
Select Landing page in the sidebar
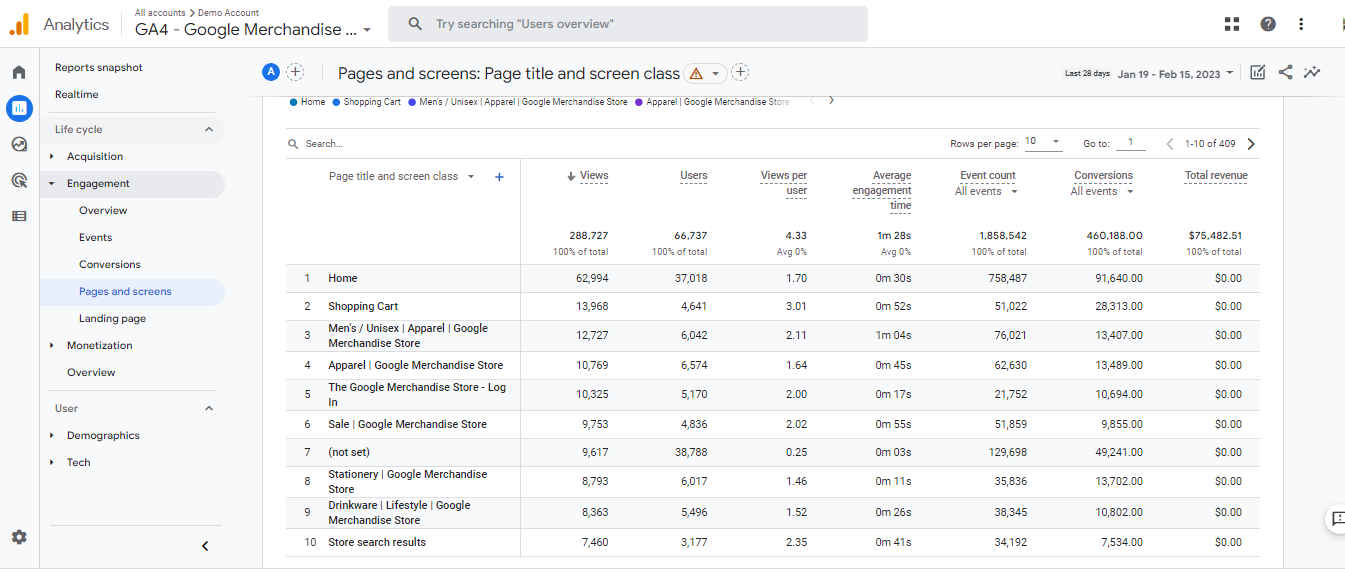pyautogui.click(x=113, y=318)
